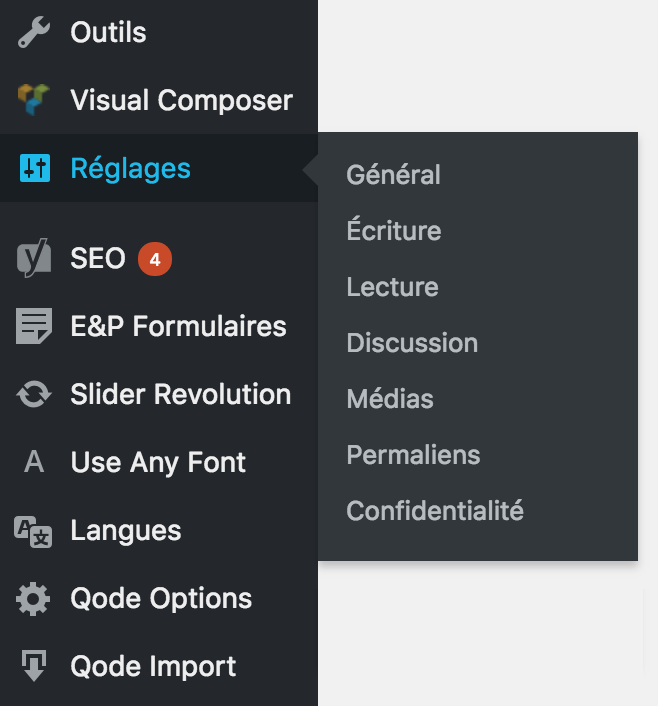The image size is (658, 706).
Task: Click the Langues translate icon
Action: click(33, 531)
